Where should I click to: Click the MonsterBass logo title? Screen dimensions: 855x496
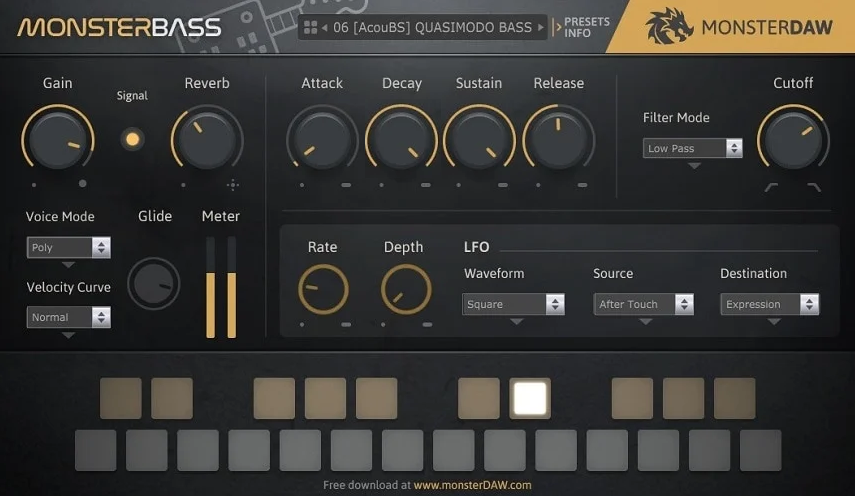coord(119,27)
